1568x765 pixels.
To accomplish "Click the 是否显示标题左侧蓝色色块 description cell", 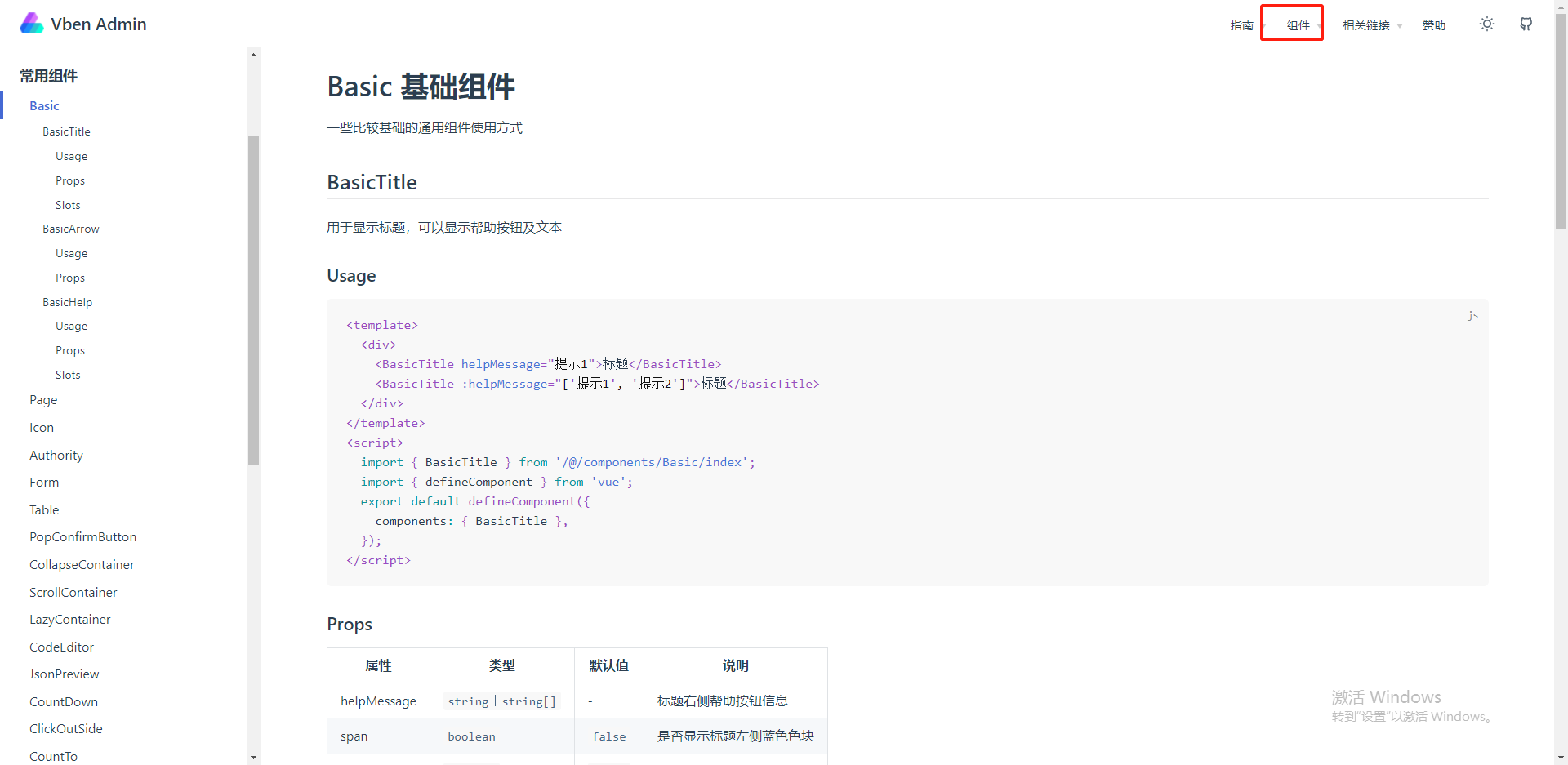I will click(736, 736).
